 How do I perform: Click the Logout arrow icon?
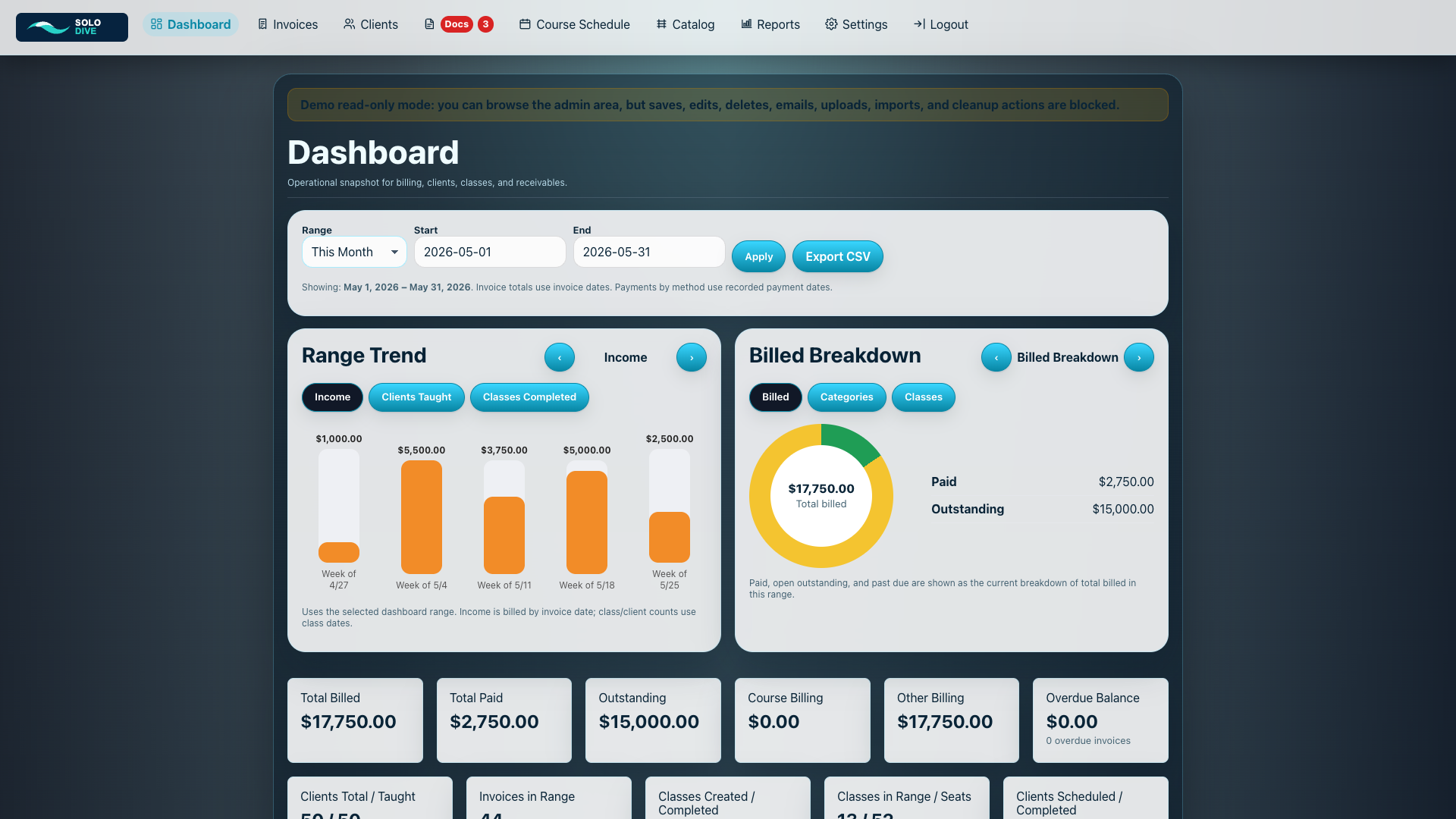tap(919, 24)
